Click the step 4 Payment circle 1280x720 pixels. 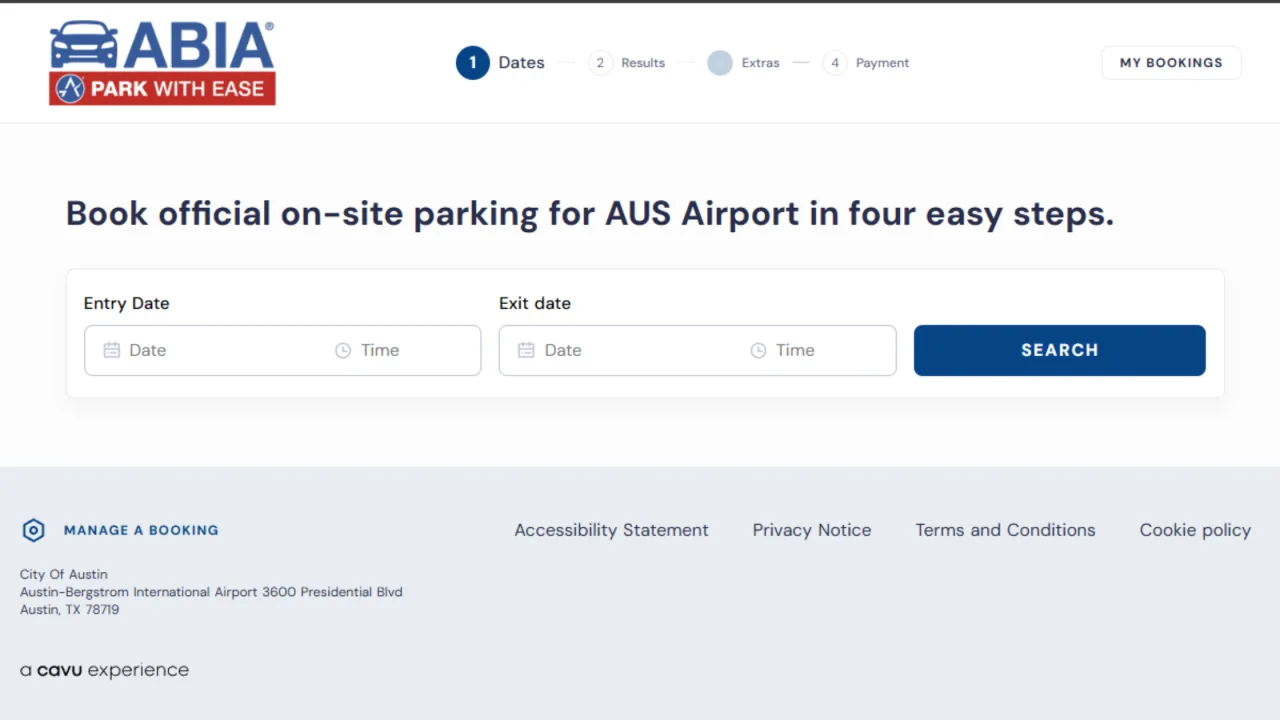coord(835,63)
